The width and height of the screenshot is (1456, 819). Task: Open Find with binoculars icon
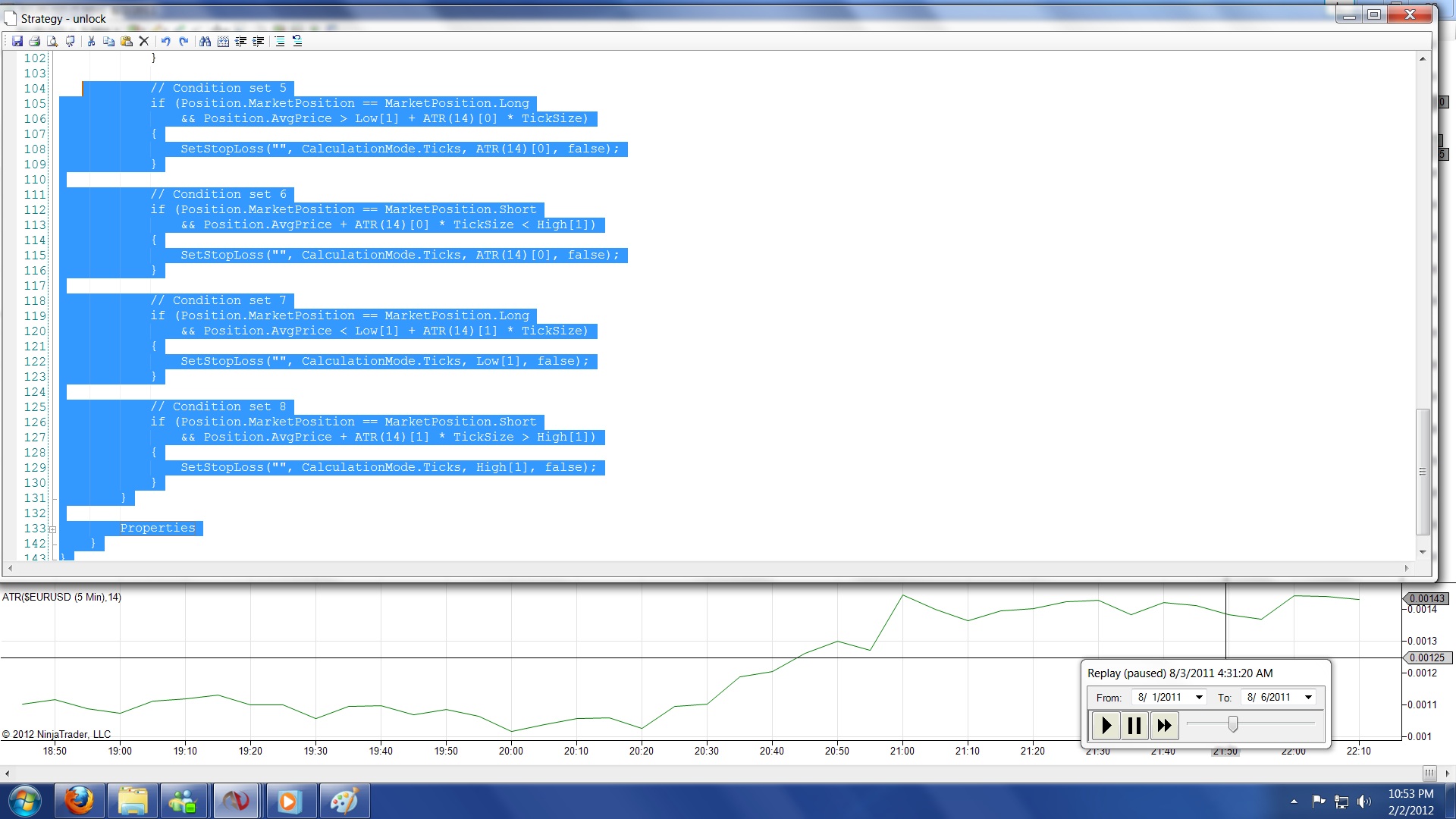205,41
